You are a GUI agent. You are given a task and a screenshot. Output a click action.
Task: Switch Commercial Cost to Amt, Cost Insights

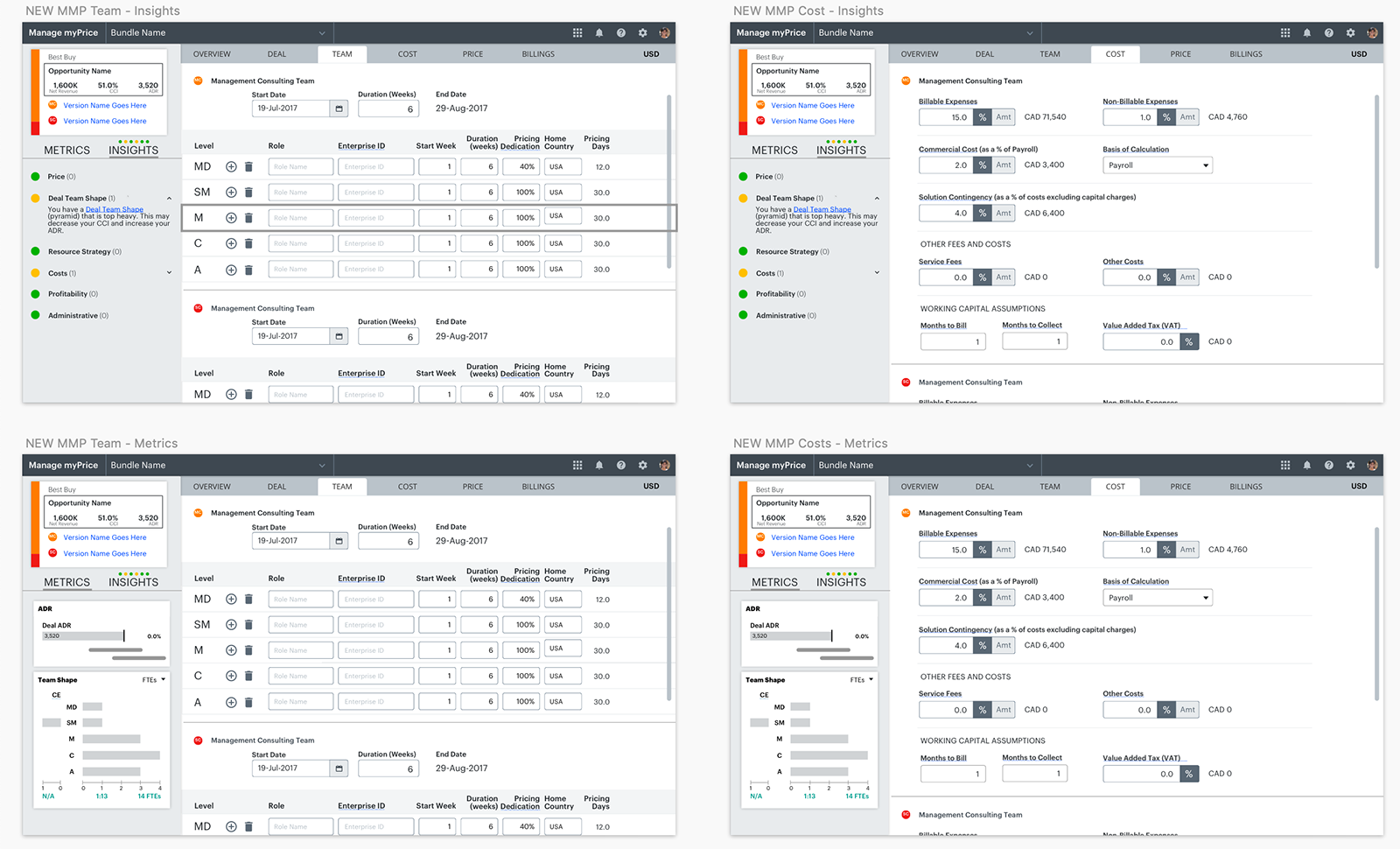(1004, 165)
